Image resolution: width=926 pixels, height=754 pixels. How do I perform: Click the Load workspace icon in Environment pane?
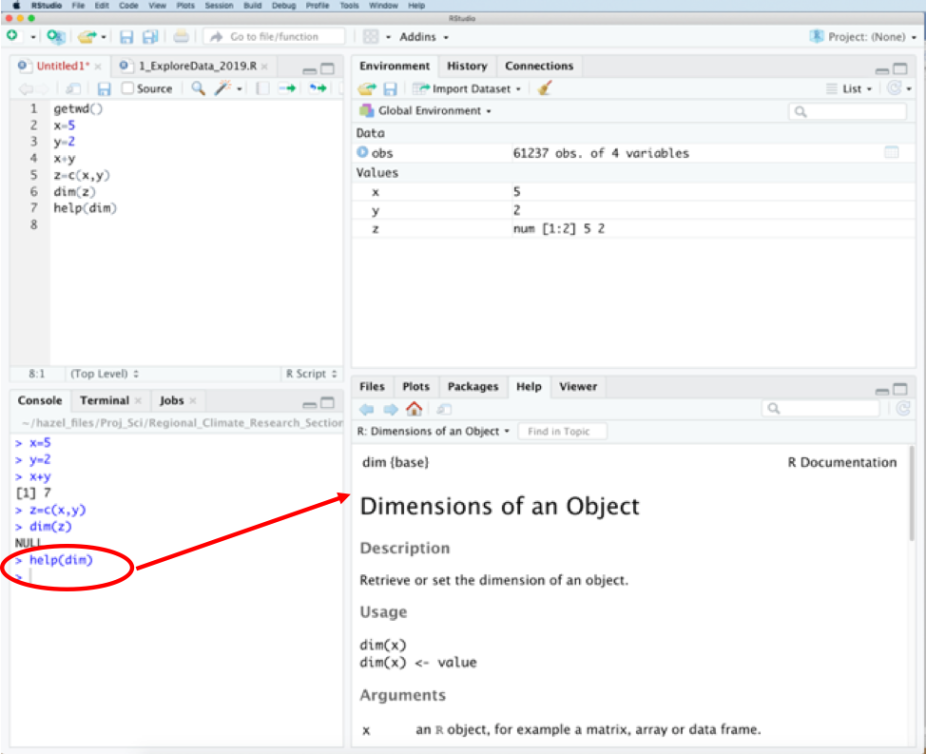(x=367, y=89)
